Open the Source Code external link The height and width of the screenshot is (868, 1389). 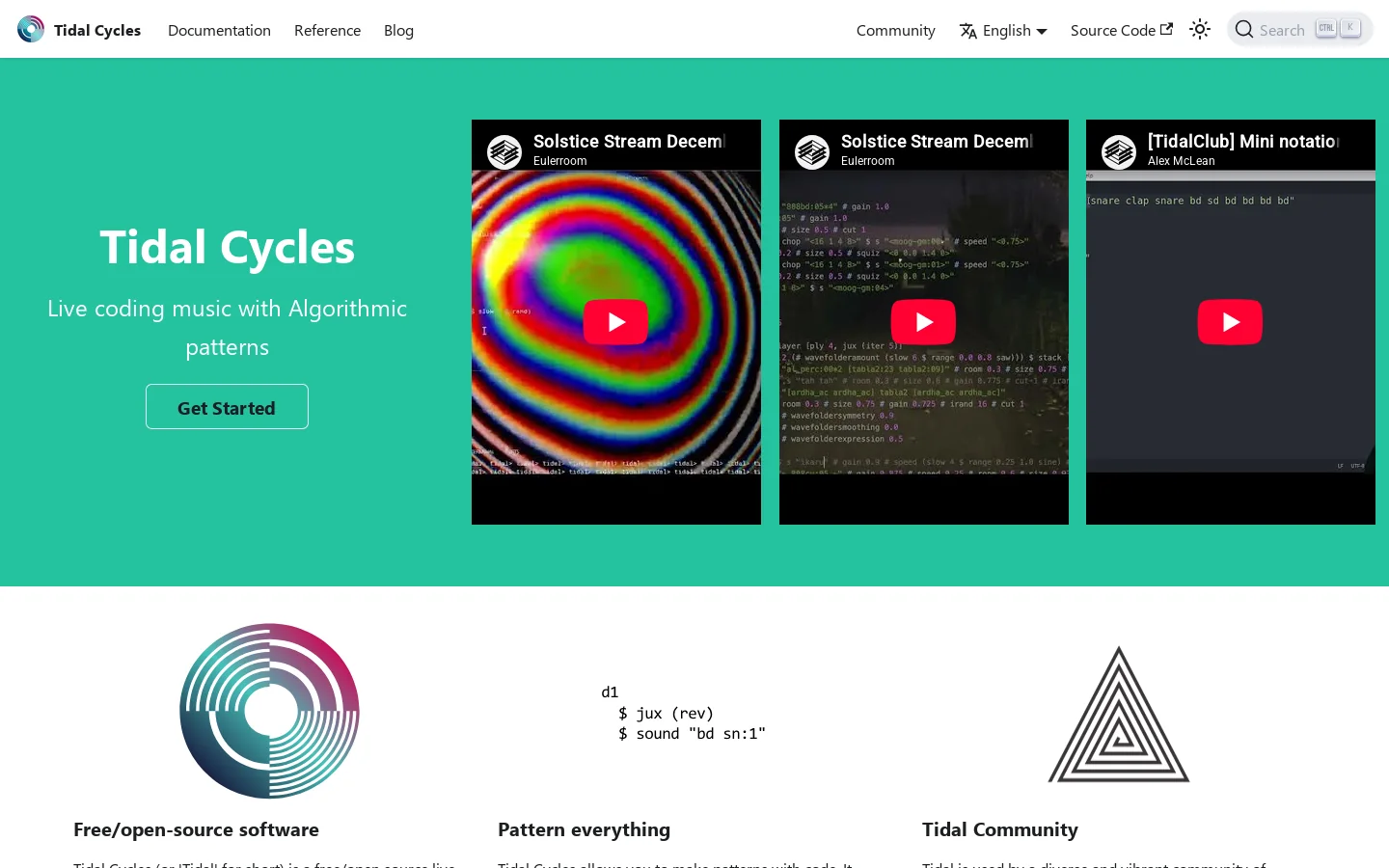(1121, 30)
